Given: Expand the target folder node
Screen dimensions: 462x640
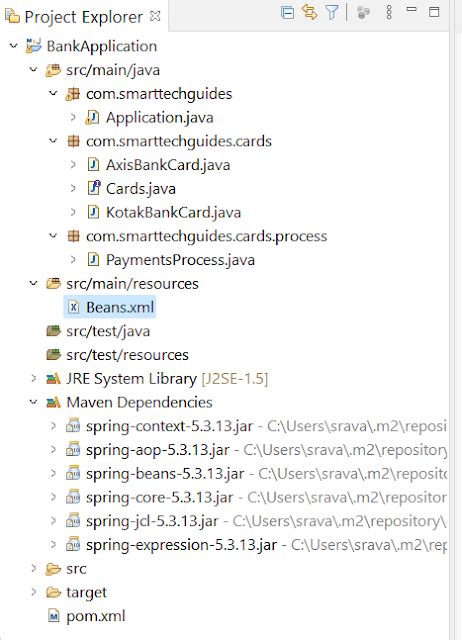Looking at the screenshot, I should click(34, 592).
